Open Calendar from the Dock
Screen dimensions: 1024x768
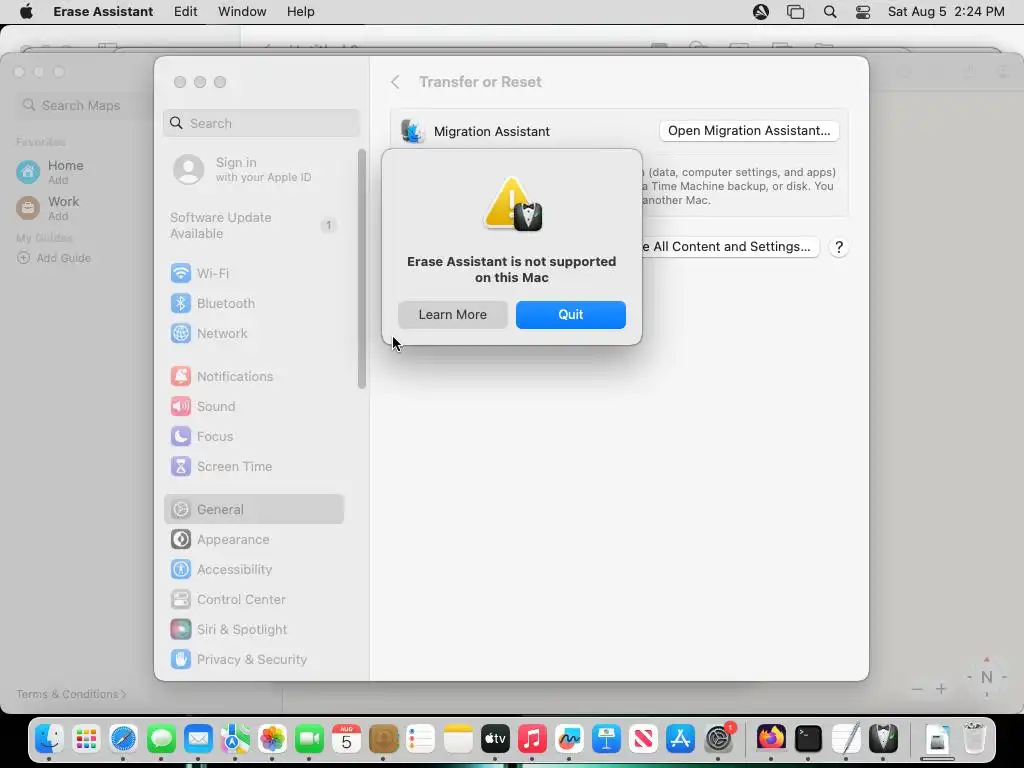tap(346, 739)
